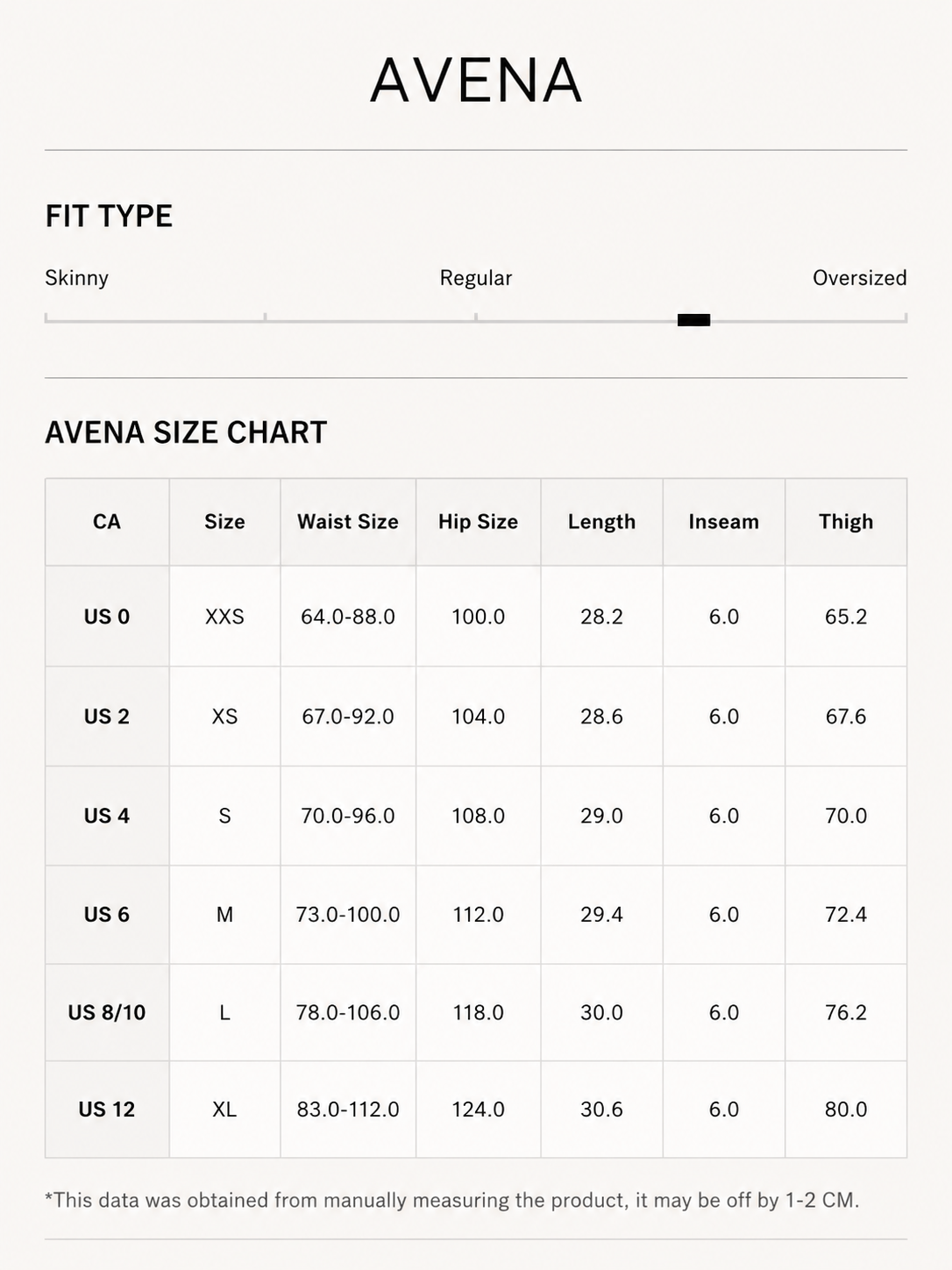Screen dimensions: 952x1270
Task: Select the US 0 row label
Action: coord(107,617)
